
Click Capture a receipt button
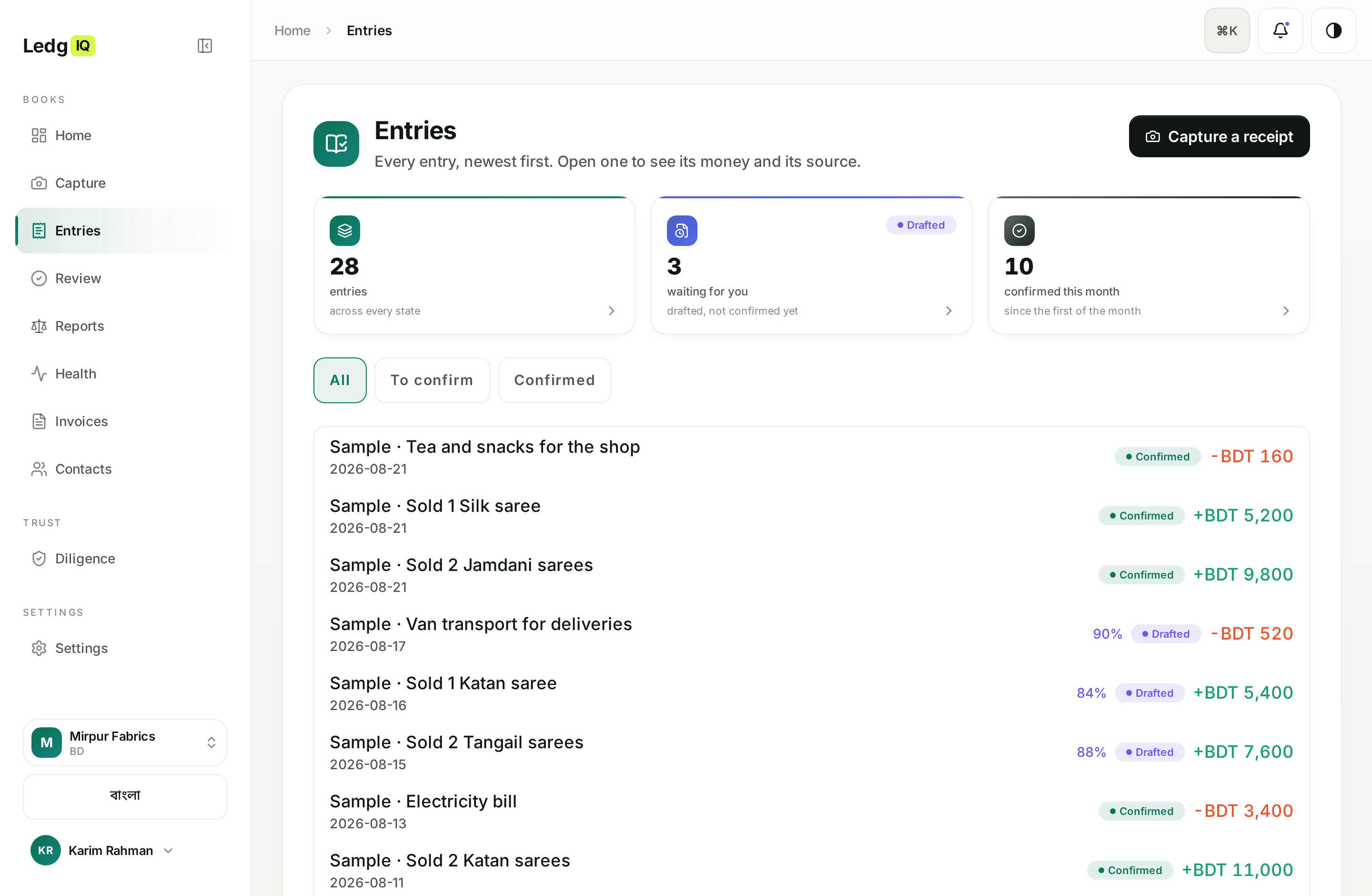click(1219, 137)
